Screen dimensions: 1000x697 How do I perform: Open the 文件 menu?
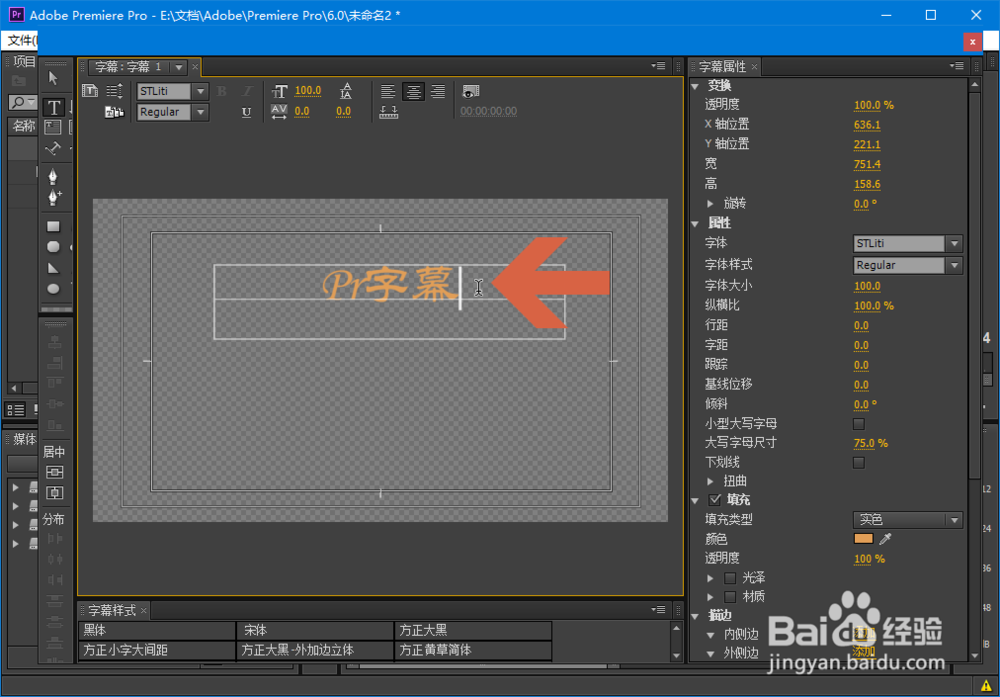(21, 41)
